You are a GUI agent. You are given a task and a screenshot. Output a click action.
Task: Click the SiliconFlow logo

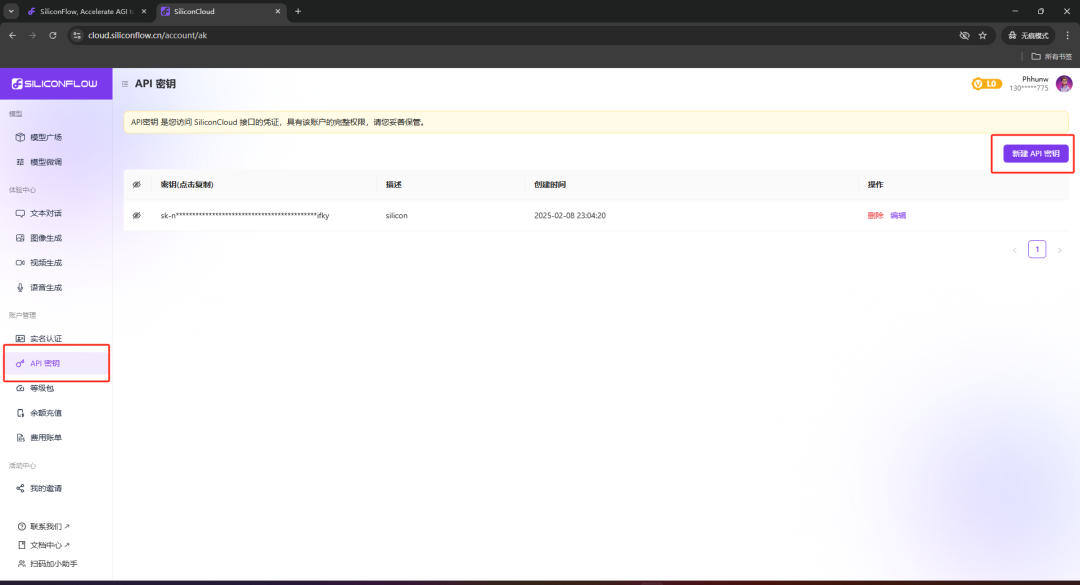click(x=54, y=83)
